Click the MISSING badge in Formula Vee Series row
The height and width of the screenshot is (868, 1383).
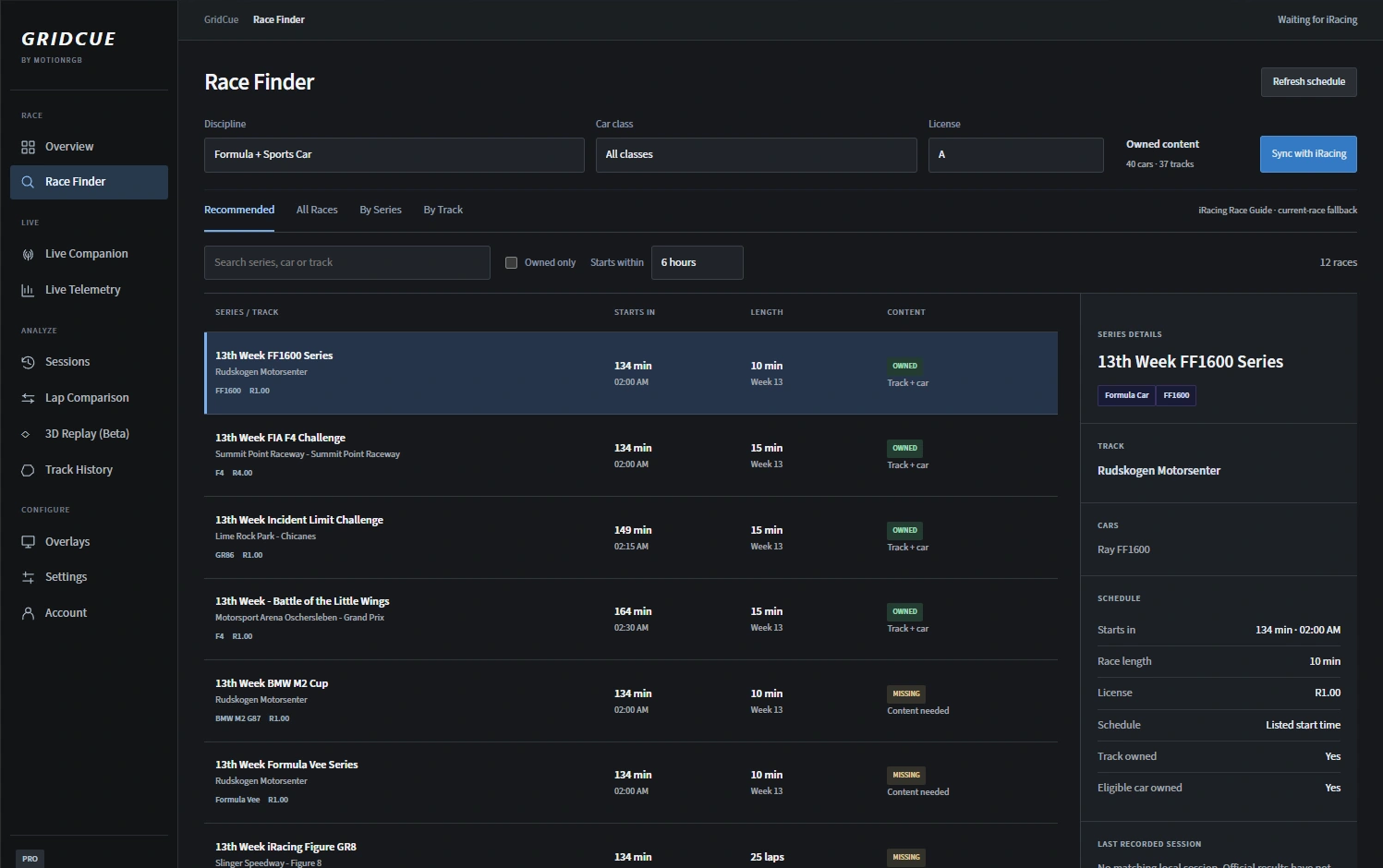coord(906,776)
